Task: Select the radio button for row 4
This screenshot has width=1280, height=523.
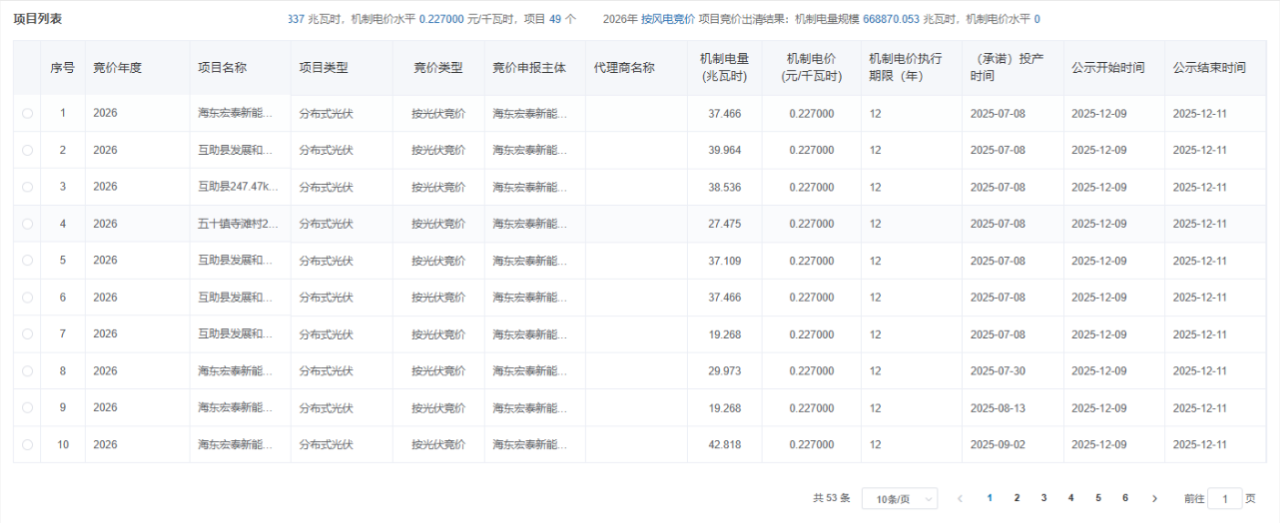Action: click(27, 224)
